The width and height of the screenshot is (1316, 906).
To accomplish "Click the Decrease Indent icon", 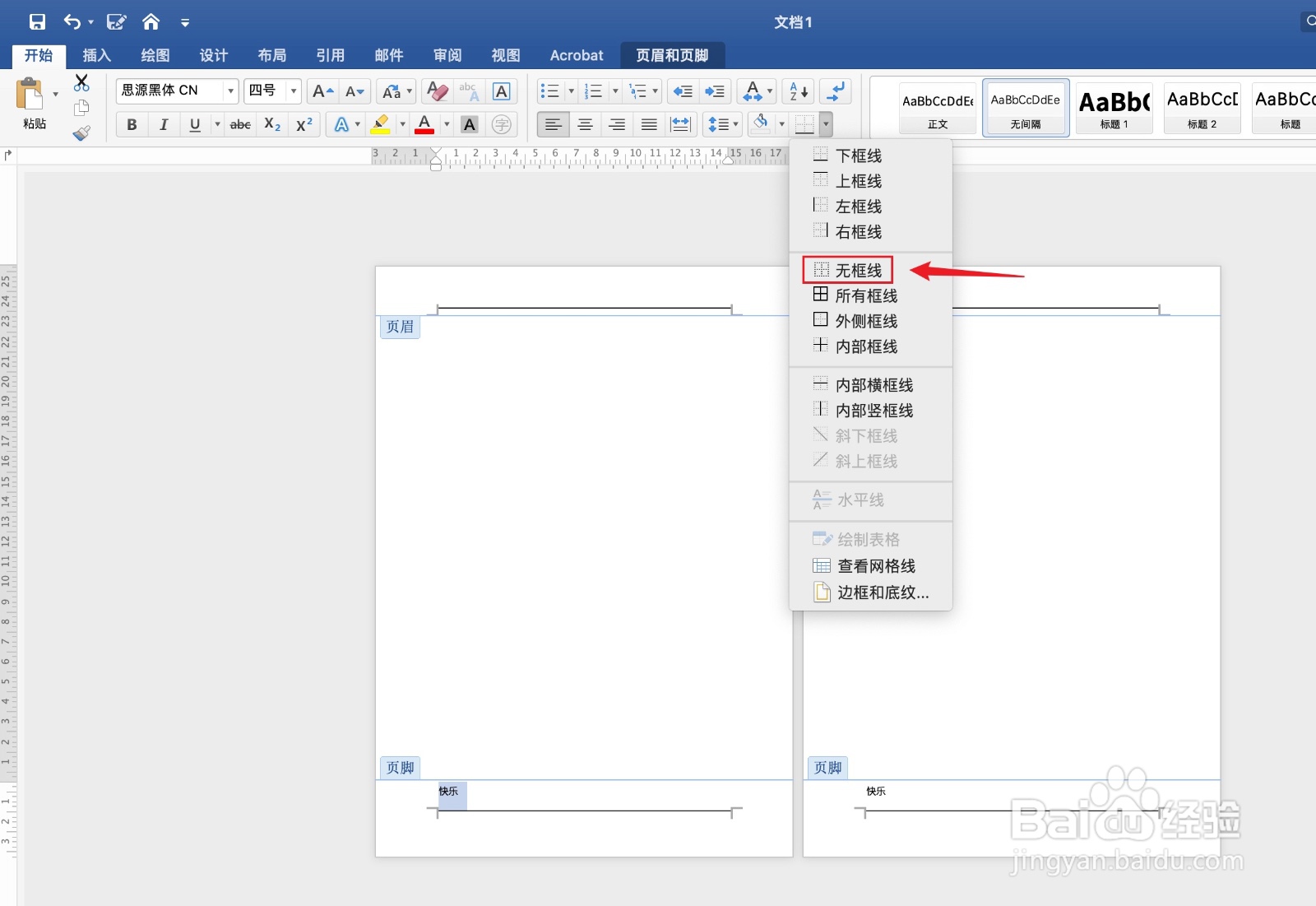I will (683, 91).
